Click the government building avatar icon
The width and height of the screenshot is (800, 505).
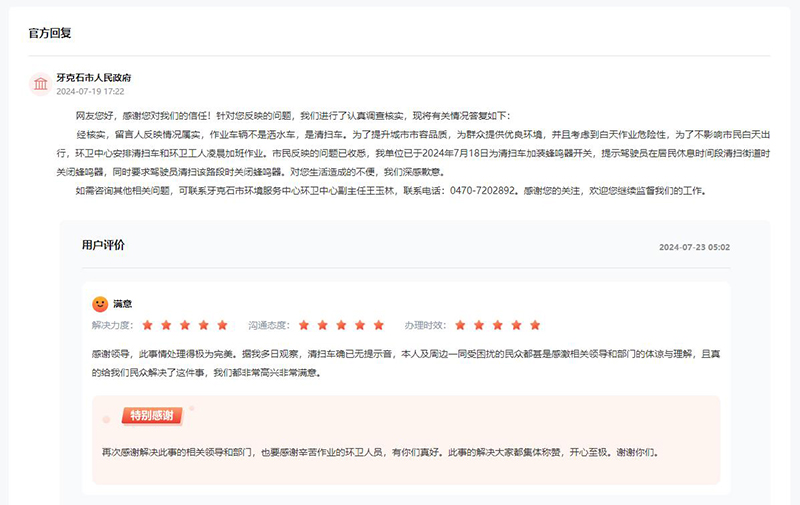(40, 84)
